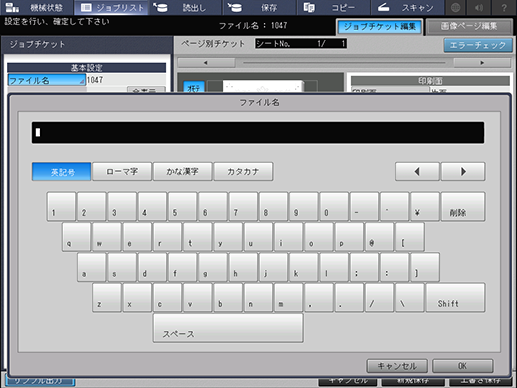This screenshot has width=517, height=388.
Task: Click the globe icon in top bar
Action: click(x=456, y=7)
